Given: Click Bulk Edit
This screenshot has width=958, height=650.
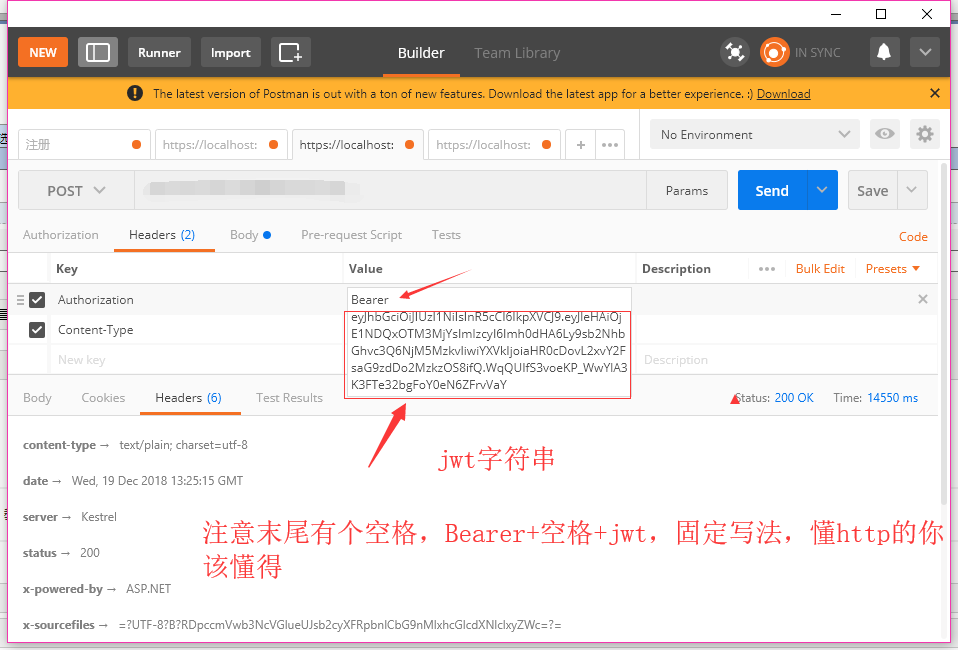Looking at the screenshot, I should [820, 269].
